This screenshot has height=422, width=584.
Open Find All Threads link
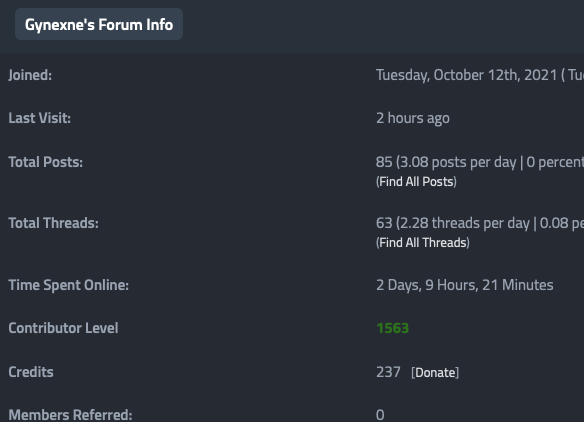422,243
